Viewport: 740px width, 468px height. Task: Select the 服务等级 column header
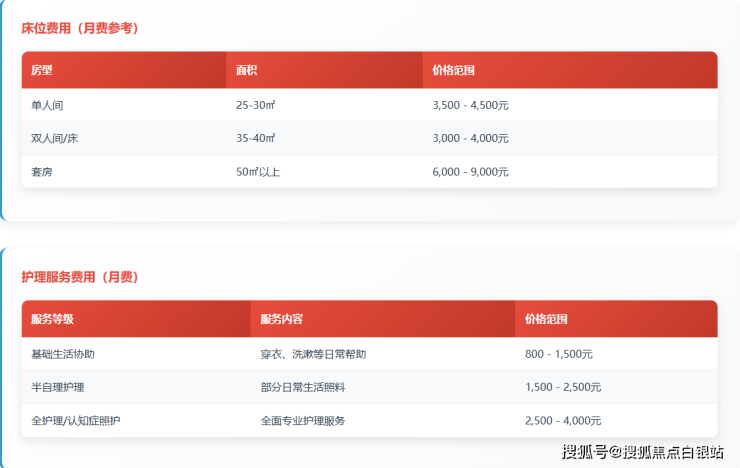coord(52,320)
